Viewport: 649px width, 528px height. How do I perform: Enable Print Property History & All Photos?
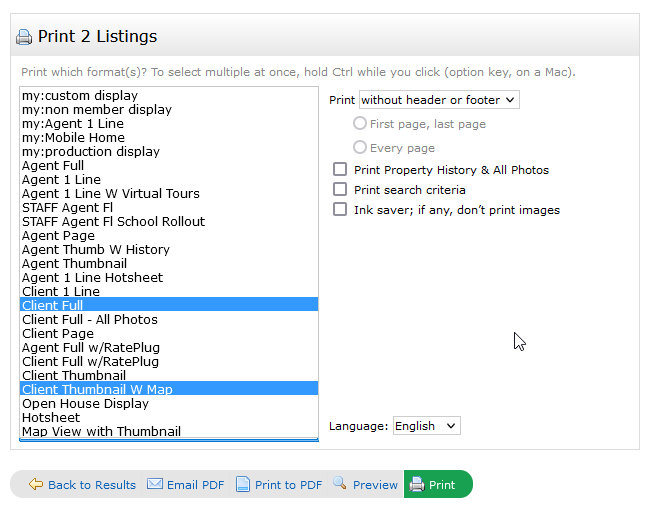(340, 169)
